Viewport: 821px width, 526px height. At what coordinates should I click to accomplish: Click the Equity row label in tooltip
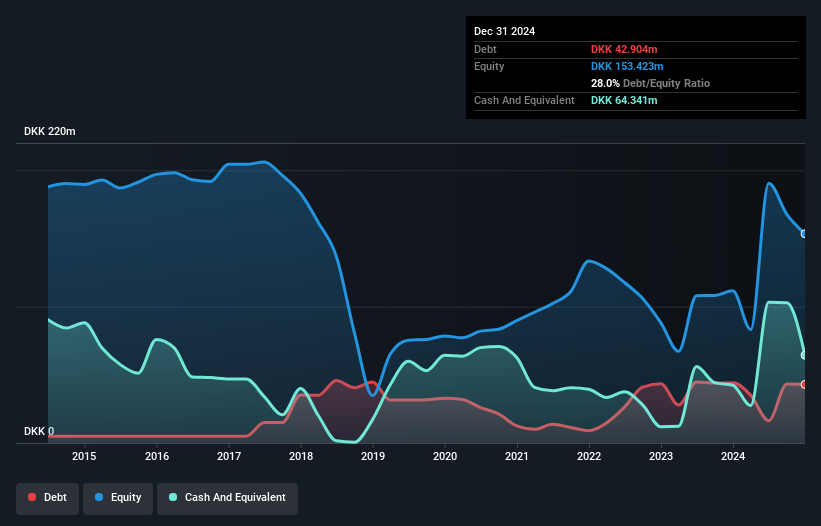click(489, 66)
